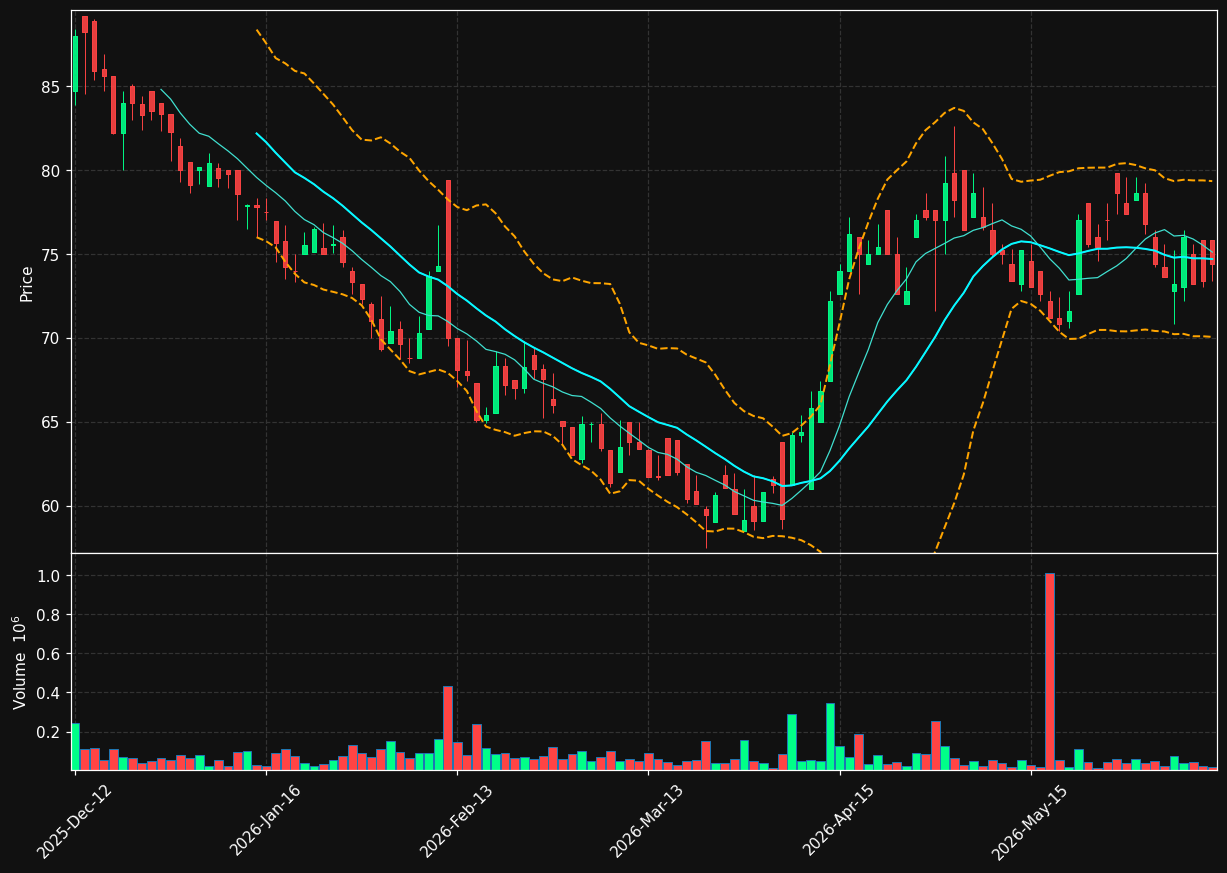Click the Volume axis title
This screenshot has height=873, width=1227.
21,662
